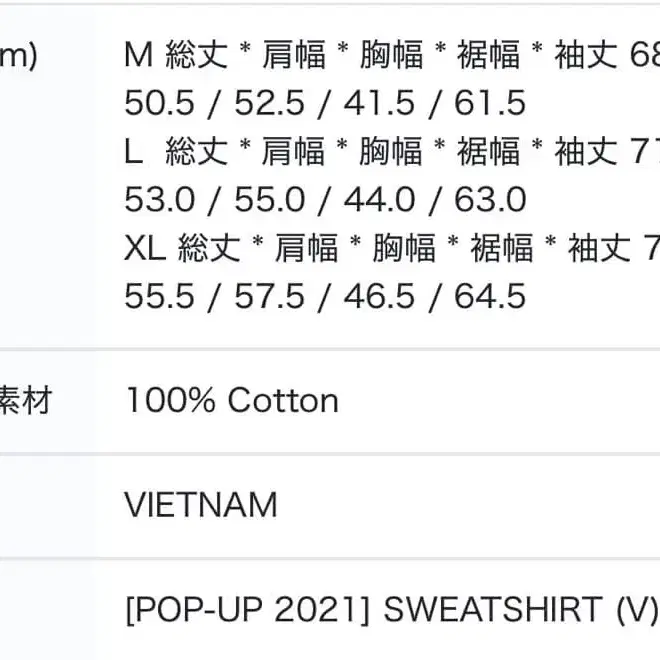Click the 64.5 measurement value
The width and height of the screenshot is (660, 660).
[x=490, y=297]
